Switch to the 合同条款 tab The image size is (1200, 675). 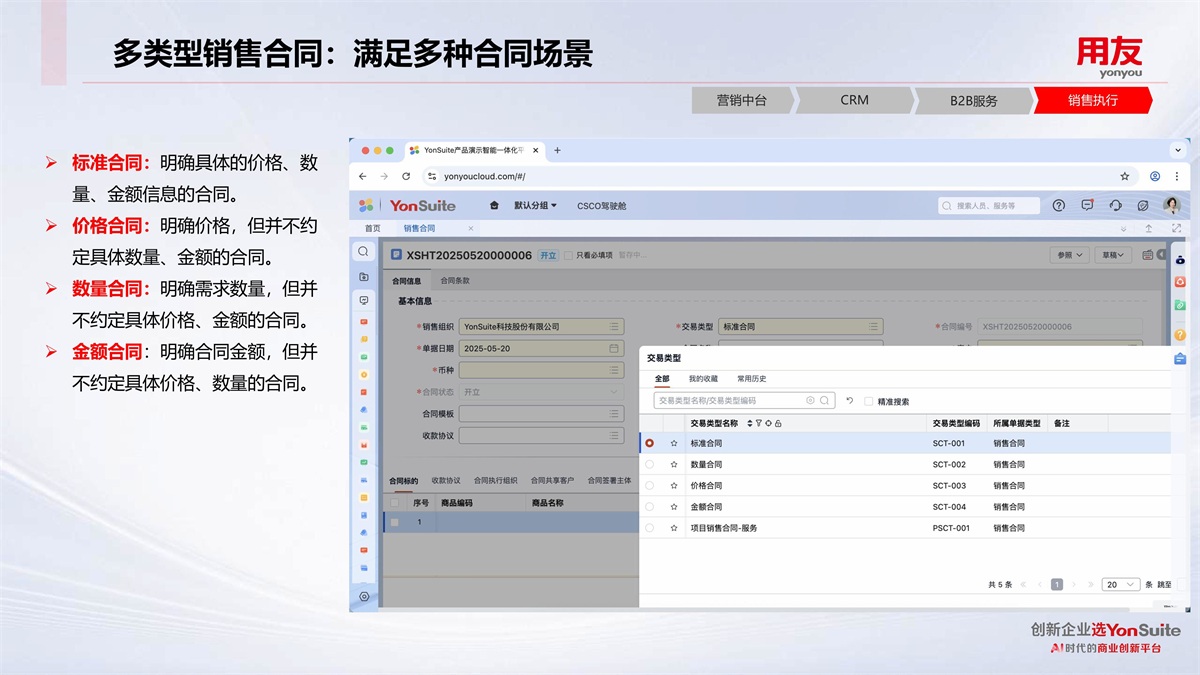tap(455, 281)
